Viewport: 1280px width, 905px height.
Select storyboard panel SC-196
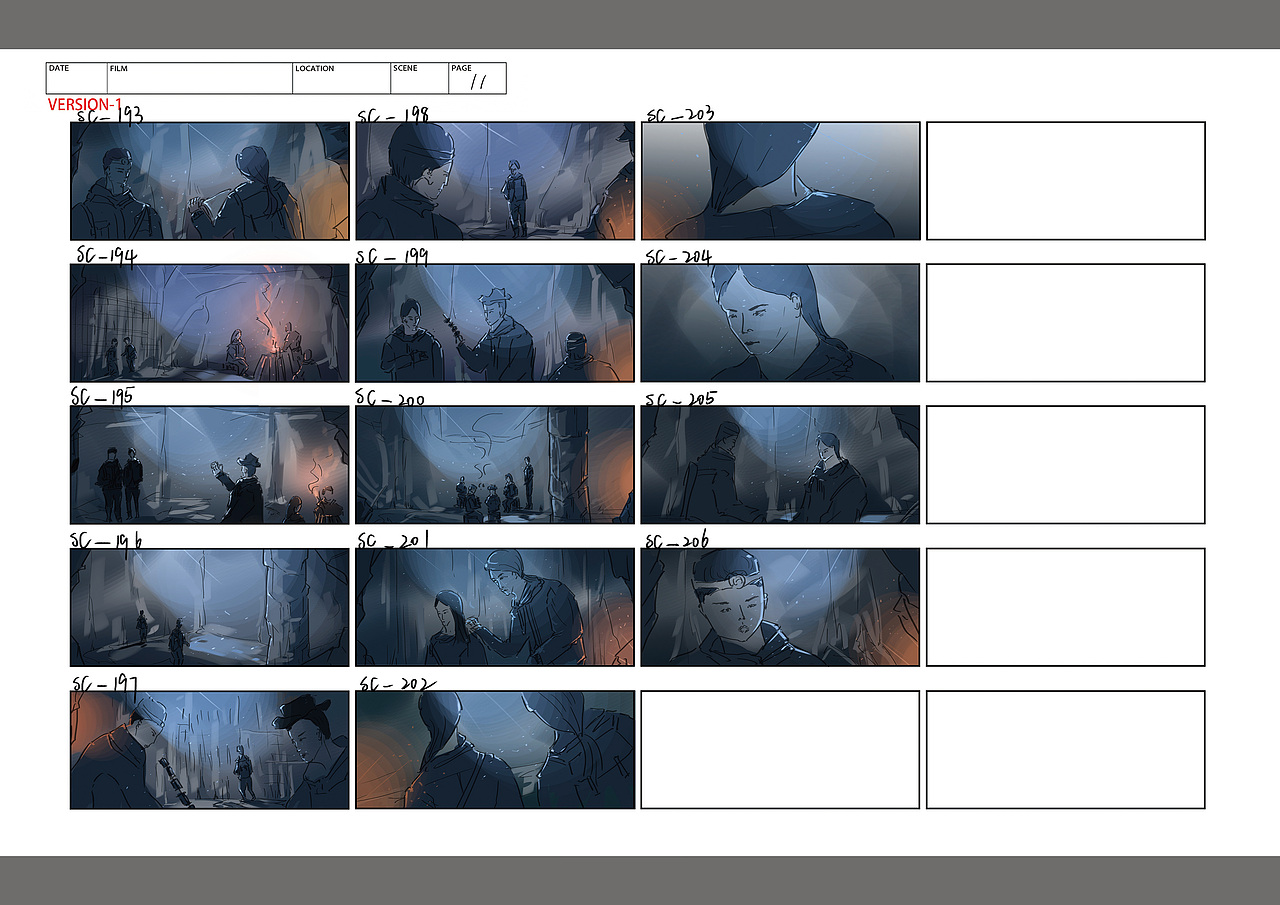tap(210, 607)
